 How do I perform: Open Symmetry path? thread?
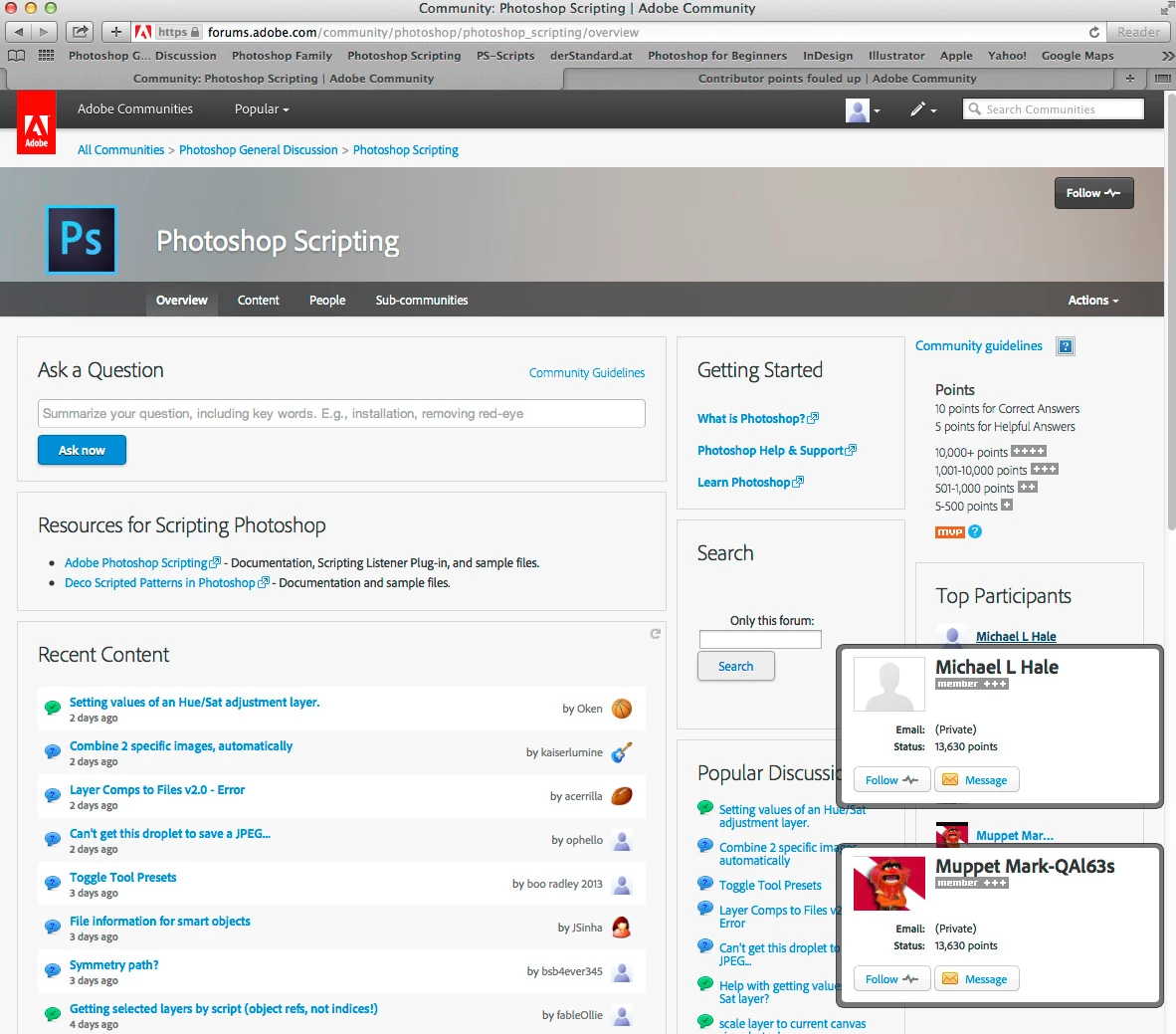tap(114, 965)
